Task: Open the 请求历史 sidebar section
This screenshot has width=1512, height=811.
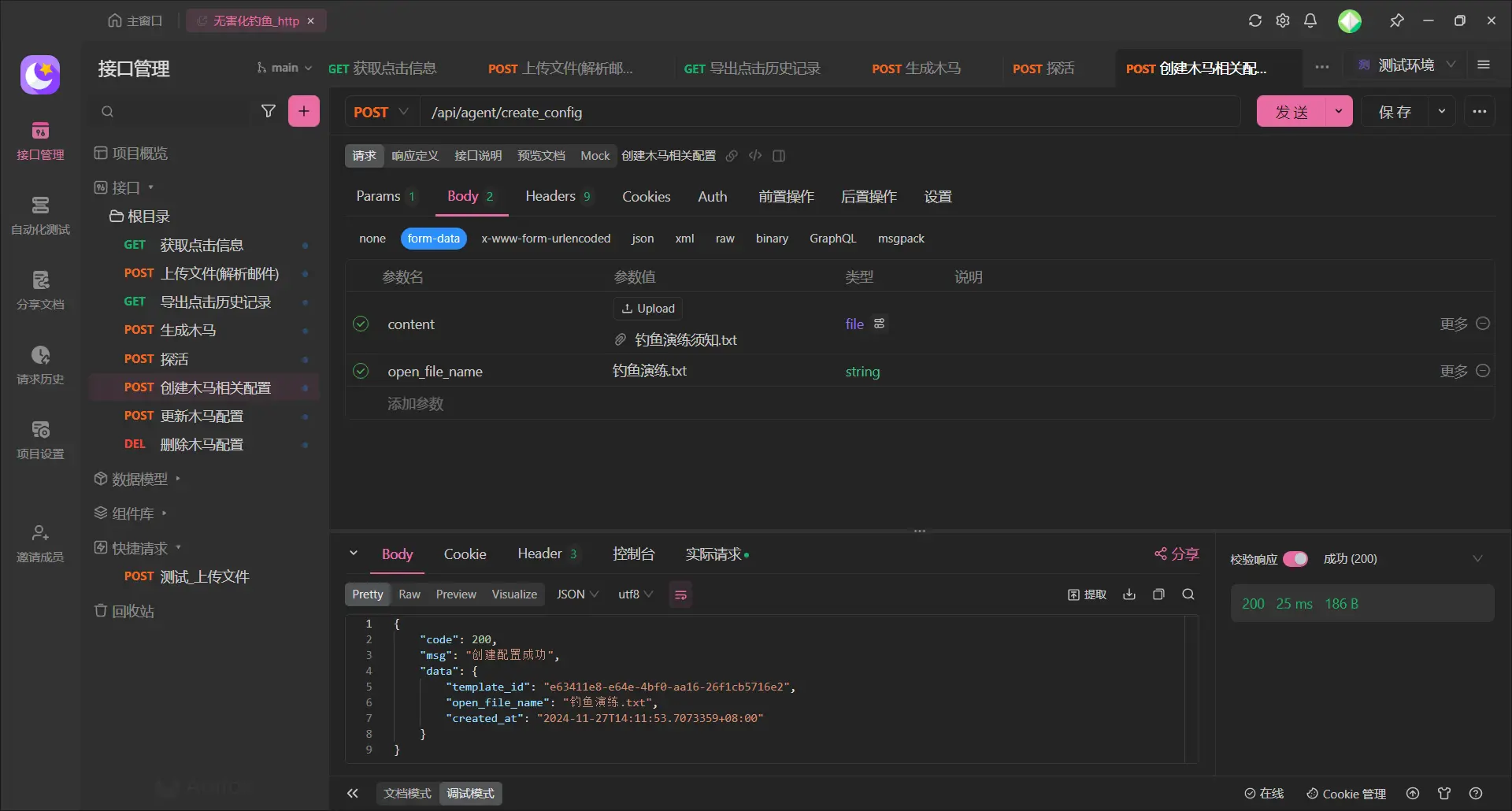Action: 40,365
